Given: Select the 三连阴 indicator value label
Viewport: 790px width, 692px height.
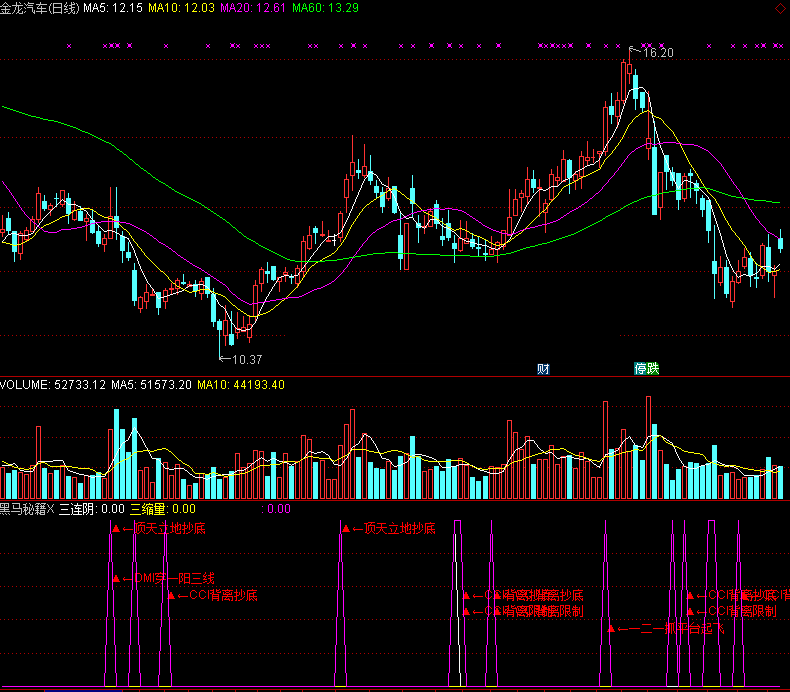Looking at the screenshot, I should click(x=92, y=509).
